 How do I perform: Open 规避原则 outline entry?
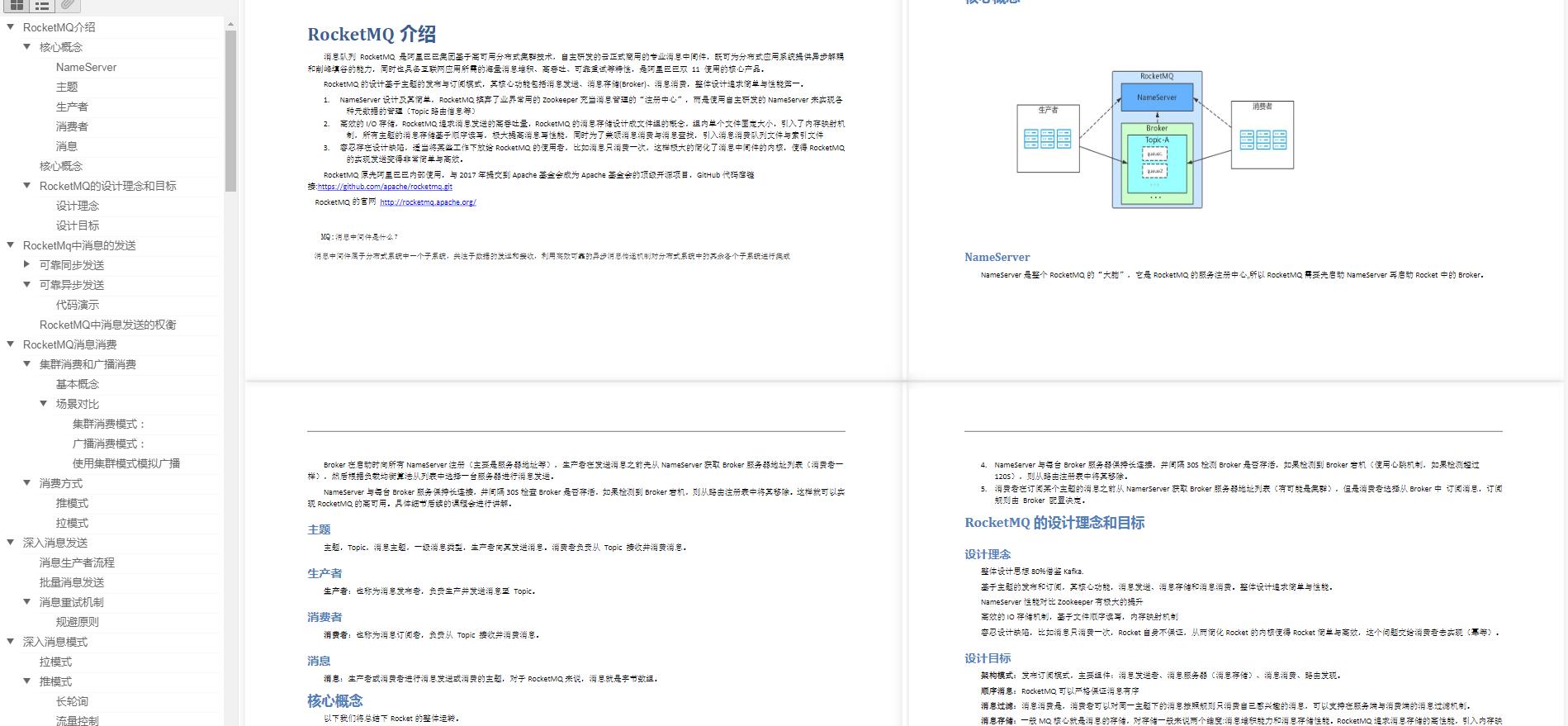[x=78, y=622]
